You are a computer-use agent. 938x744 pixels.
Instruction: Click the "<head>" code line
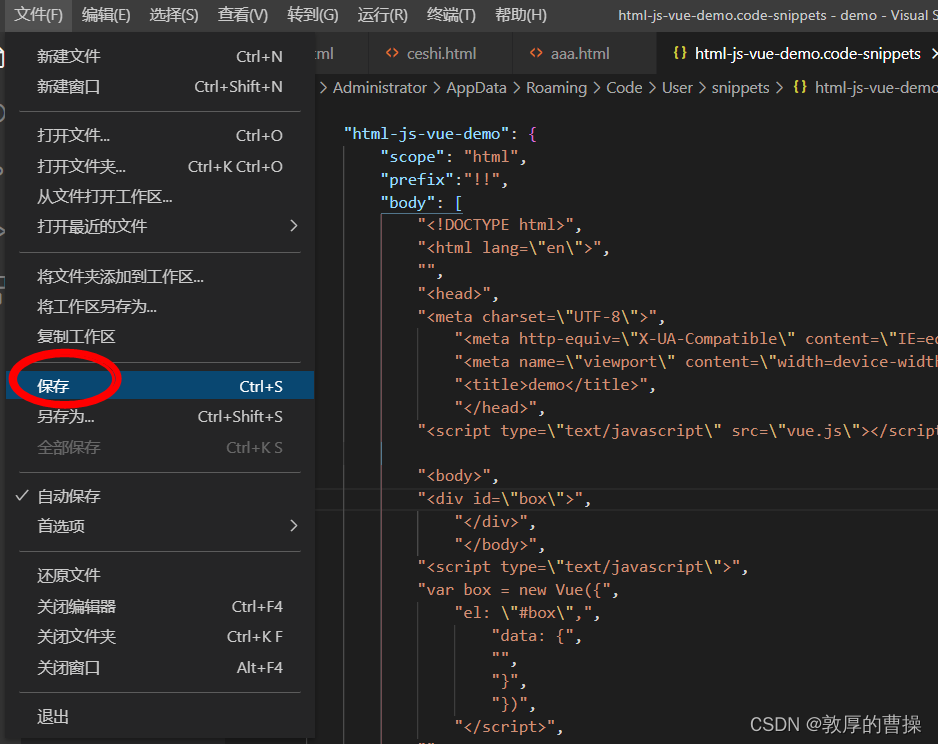pyautogui.click(x=458, y=294)
